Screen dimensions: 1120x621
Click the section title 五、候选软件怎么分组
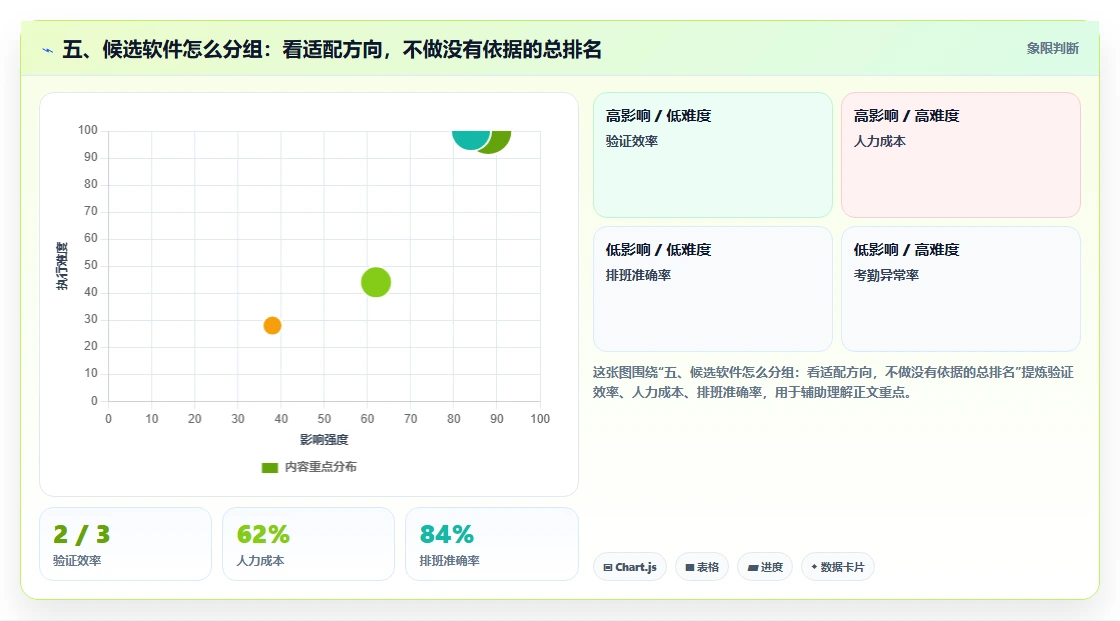332,50
